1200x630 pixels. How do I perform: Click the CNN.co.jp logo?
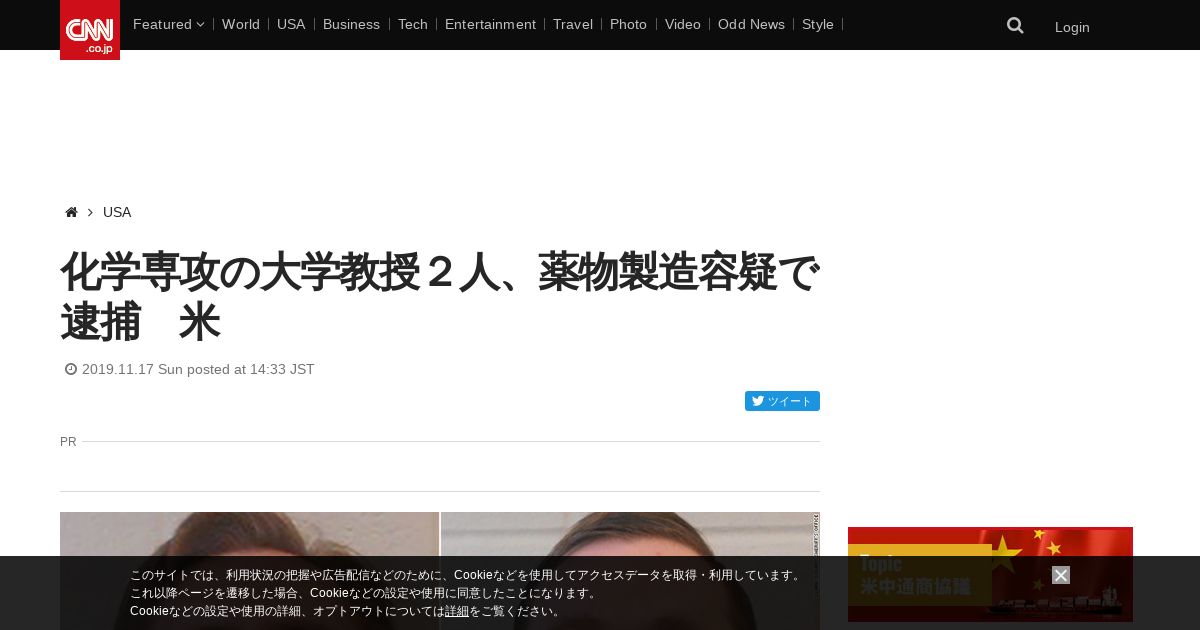pyautogui.click(x=90, y=30)
